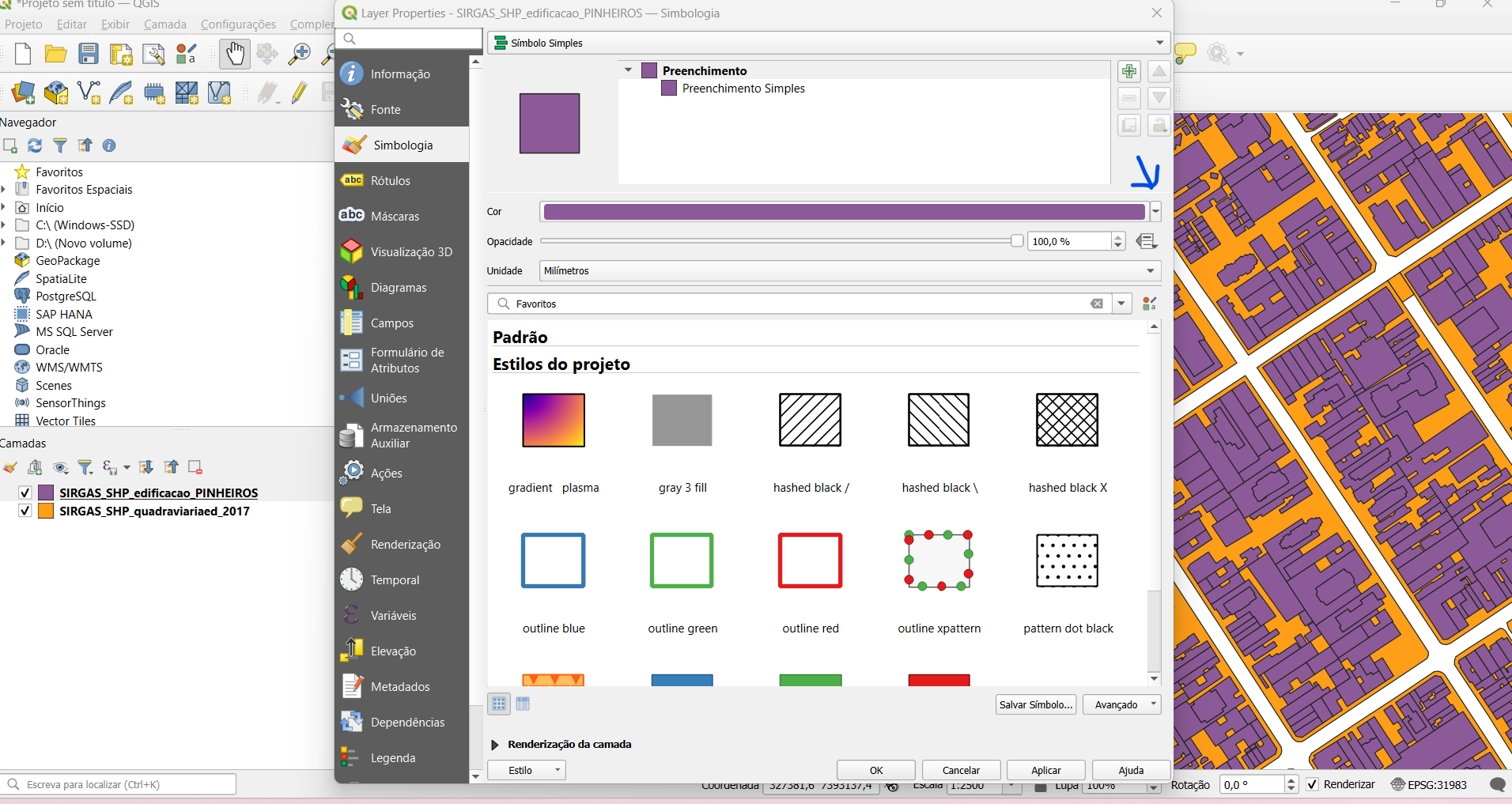
Task: Click the refresh icon in Navegador panel
Action: (35, 145)
